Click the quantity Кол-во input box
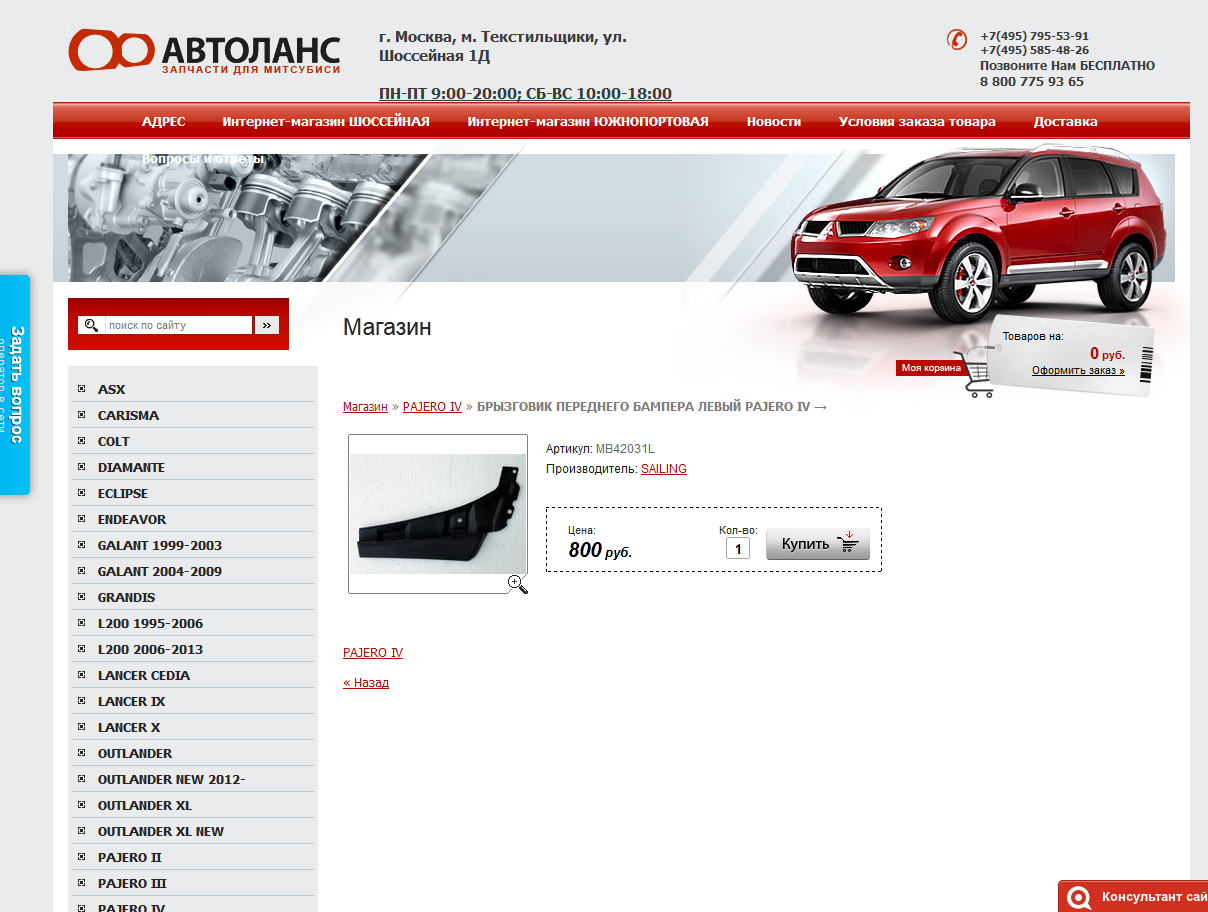The height and width of the screenshot is (912, 1208). tap(738, 548)
